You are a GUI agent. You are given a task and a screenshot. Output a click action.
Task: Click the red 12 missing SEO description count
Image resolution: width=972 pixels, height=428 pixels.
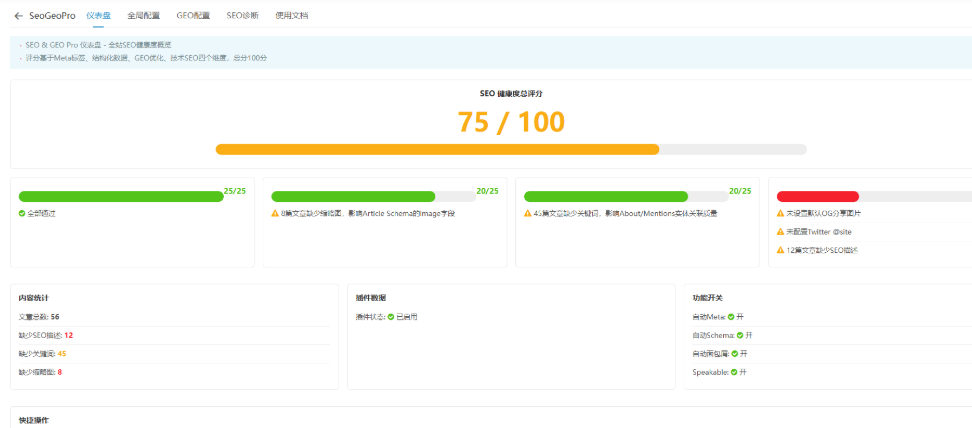(68, 335)
